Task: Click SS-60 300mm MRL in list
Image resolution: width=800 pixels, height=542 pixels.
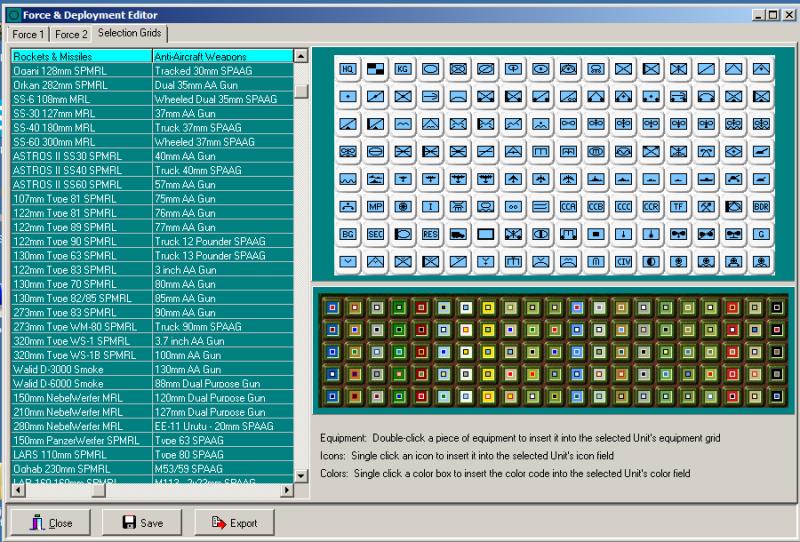Action: [82, 141]
